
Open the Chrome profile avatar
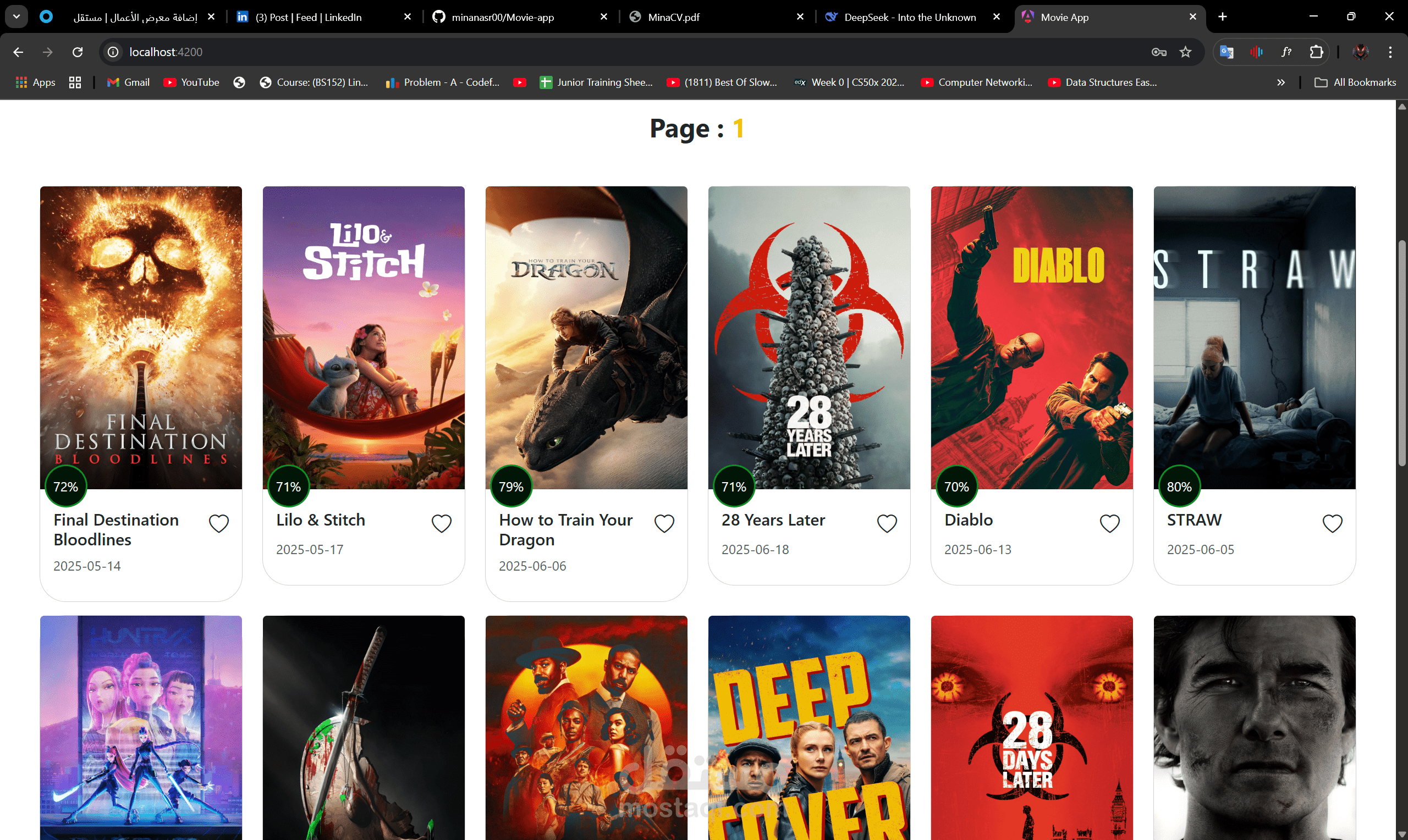tap(1361, 52)
